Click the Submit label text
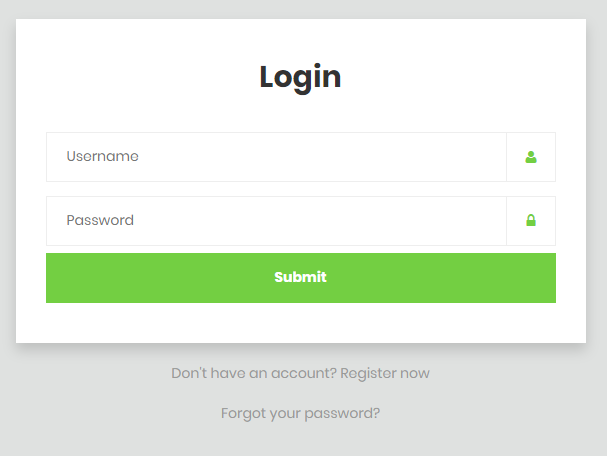Image resolution: width=607 pixels, height=456 pixels. (300, 277)
